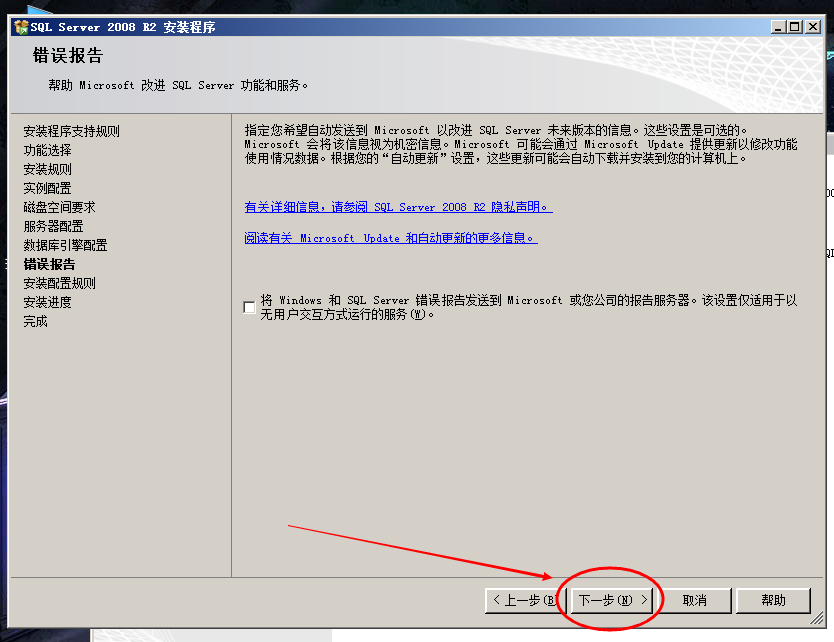Minimize the SQL Server setup window
834x642 pixels.
[x=778, y=27]
